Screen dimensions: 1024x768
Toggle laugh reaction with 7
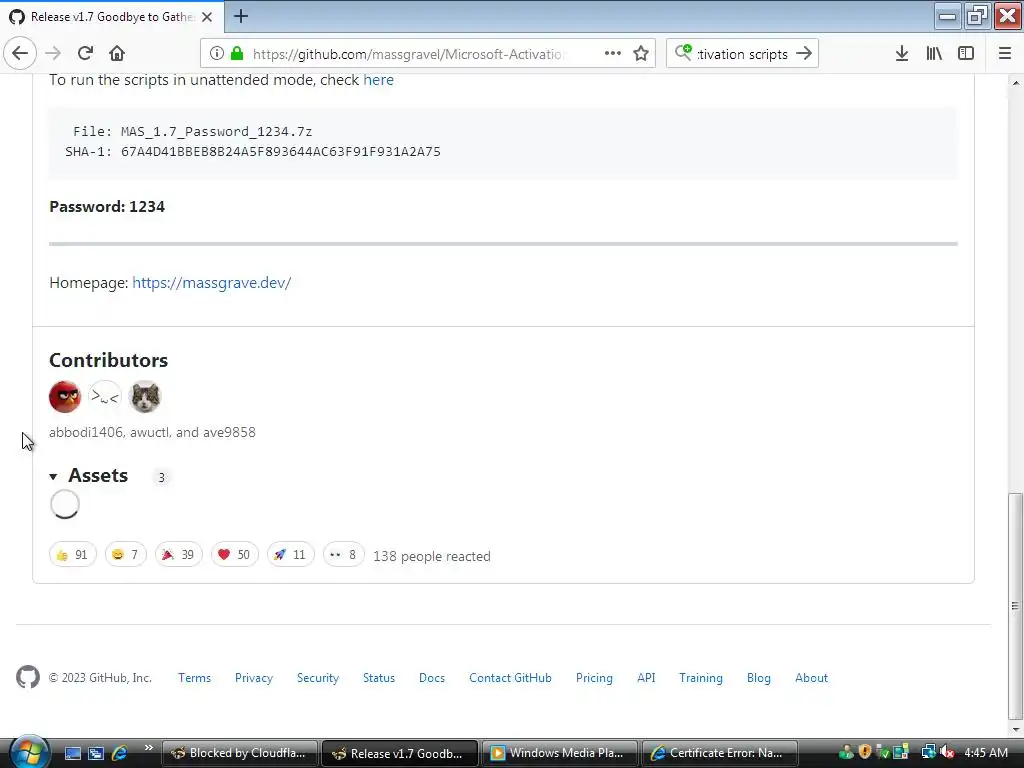125,554
